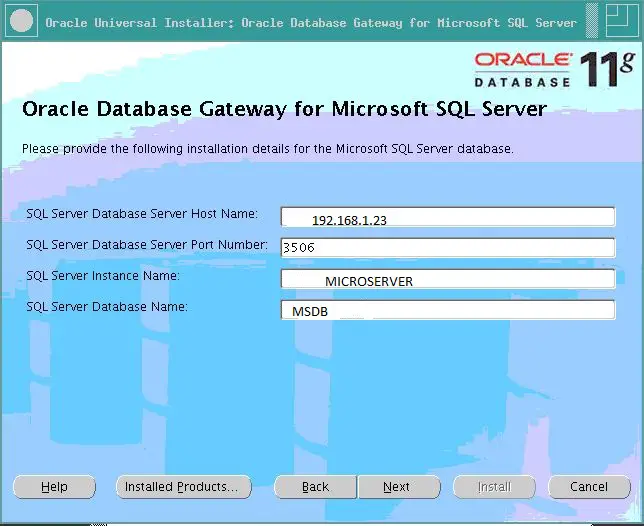The width and height of the screenshot is (644, 526).
Task: Go Back to the previous installer step
Action: (315, 487)
